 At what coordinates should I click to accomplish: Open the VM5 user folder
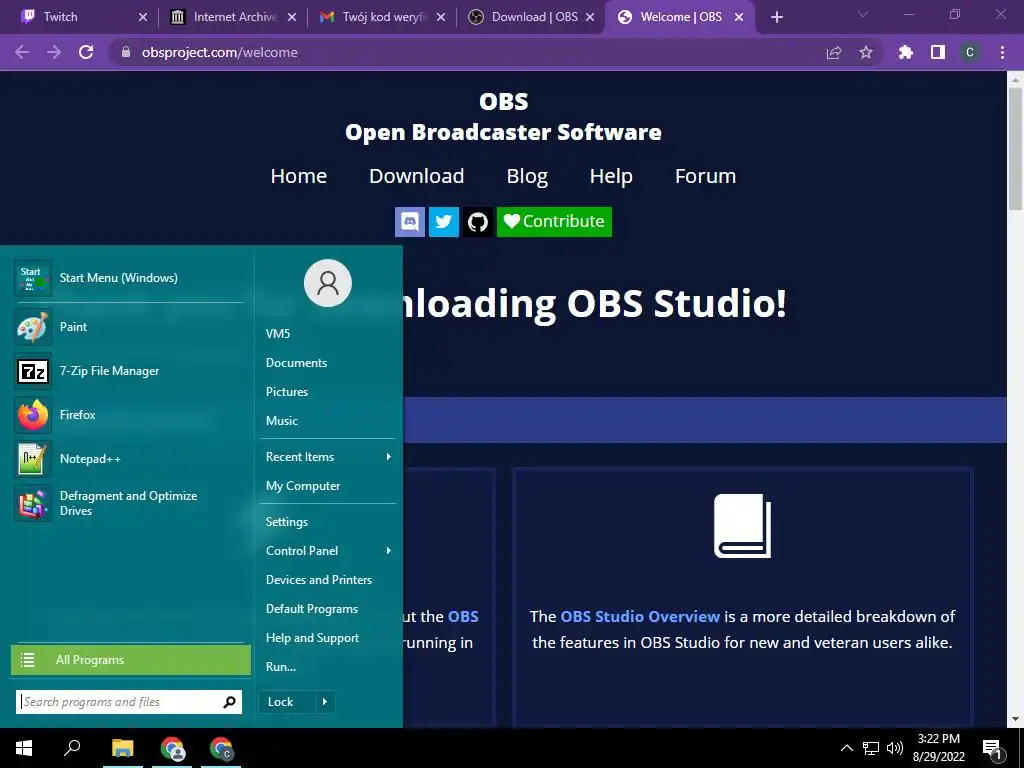pyautogui.click(x=278, y=334)
